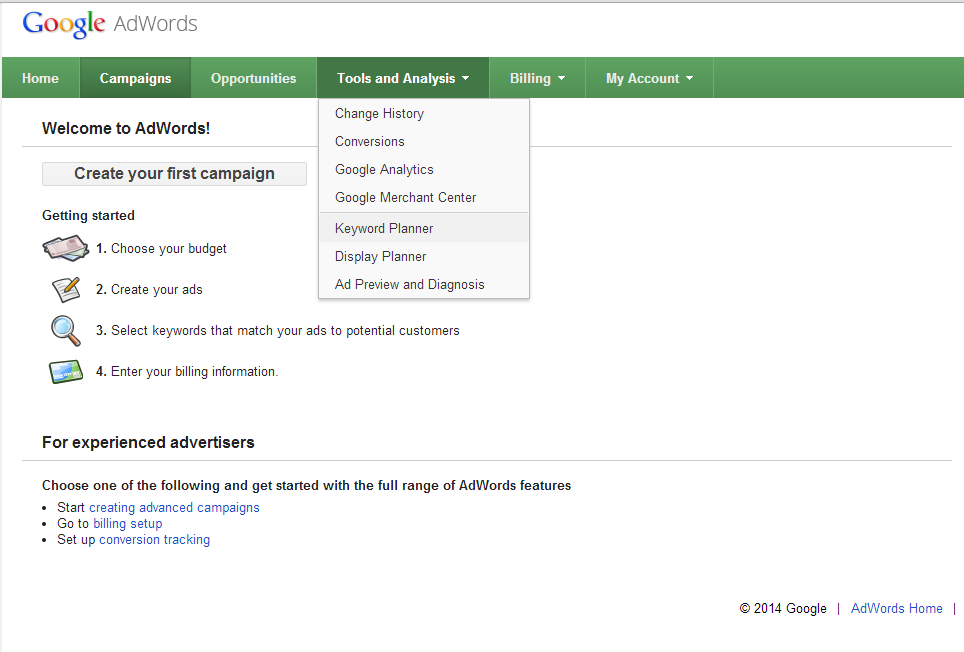Click the 'For experienced advertisers' heading
Viewport: 964px width, 652px height.
pyautogui.click(x=148, y=442)
